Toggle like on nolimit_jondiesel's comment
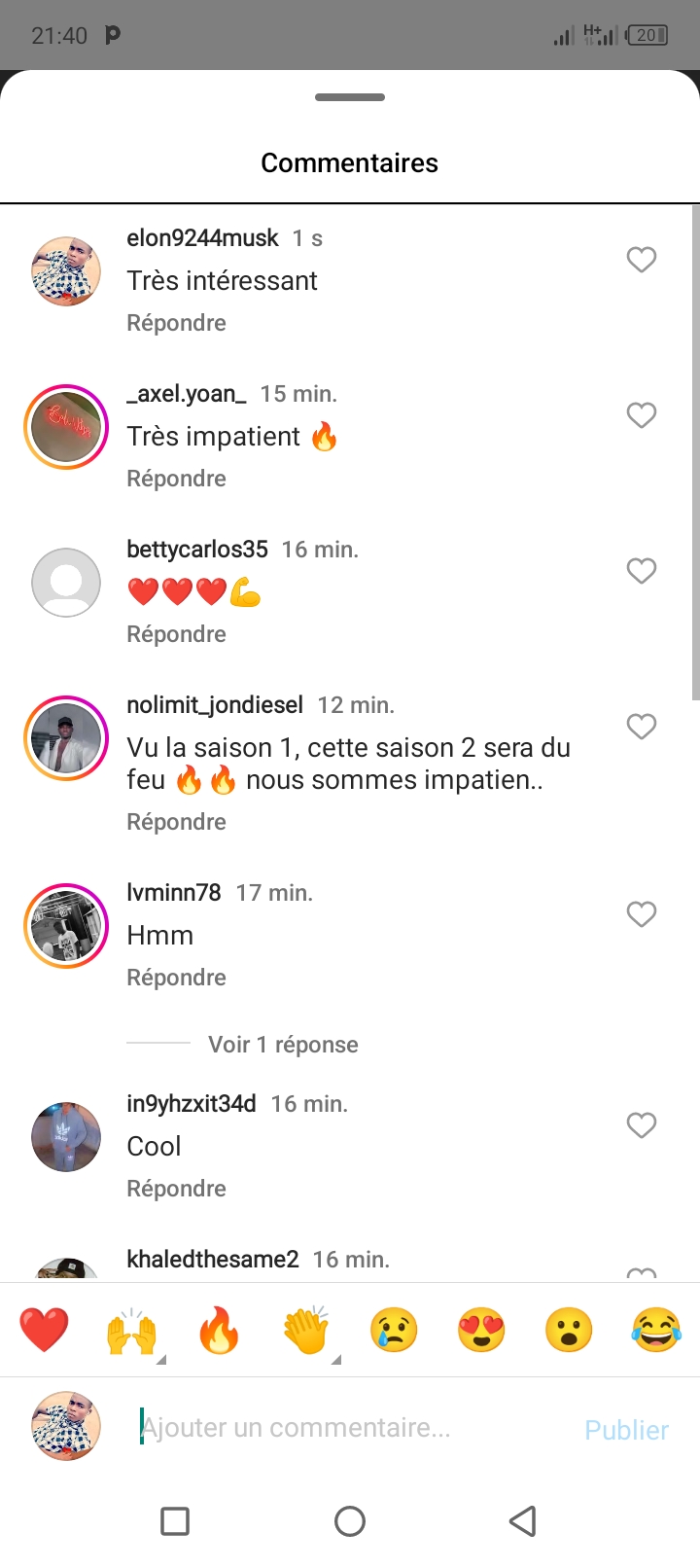The width and height of the screenshot is (700, 1568). click(x=641, y=727)
